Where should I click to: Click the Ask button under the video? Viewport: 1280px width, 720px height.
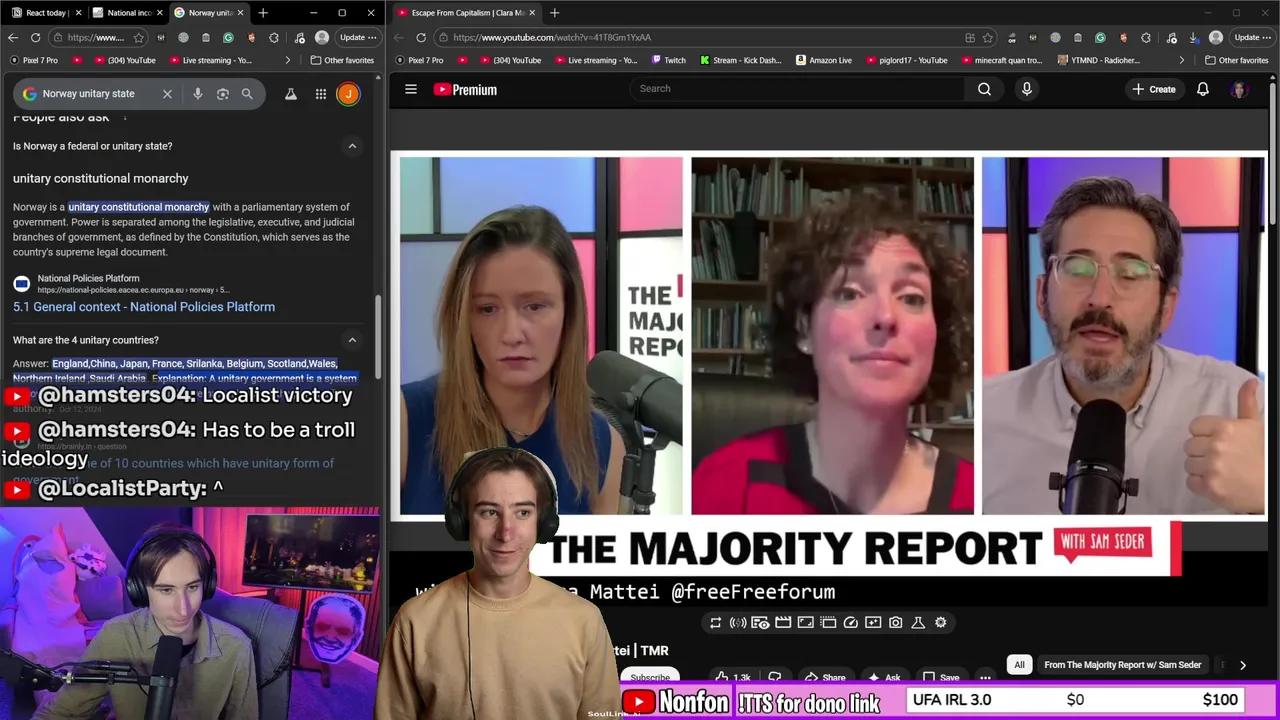884,677
